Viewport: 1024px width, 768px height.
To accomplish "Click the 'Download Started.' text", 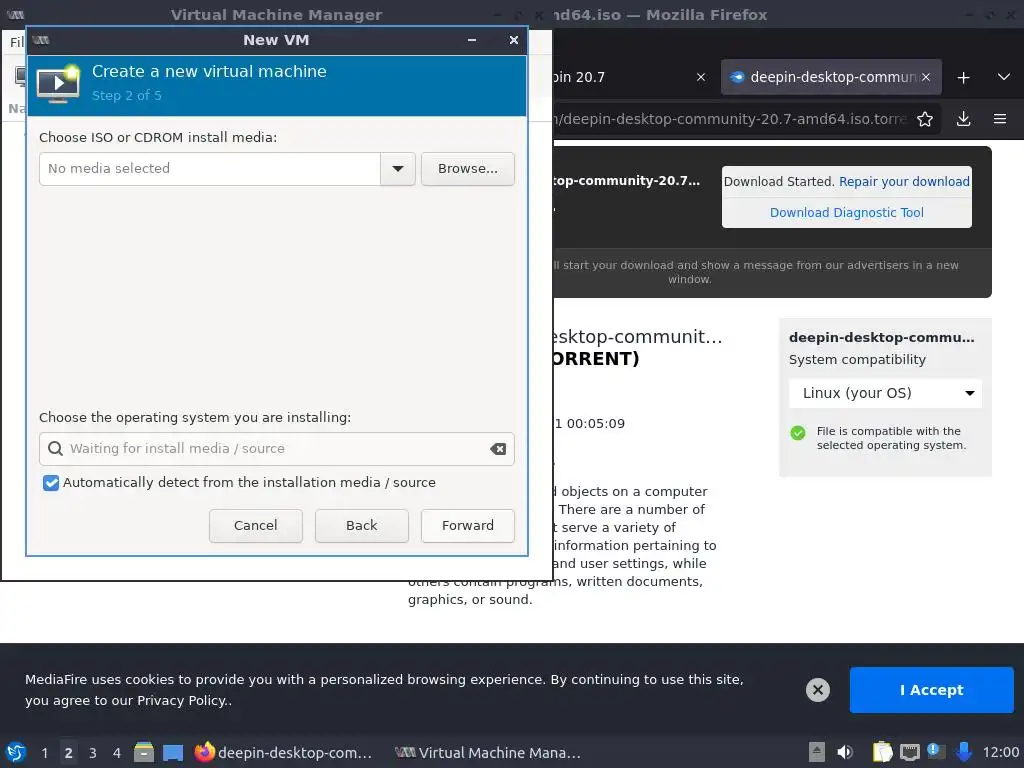I will point(779,182).
